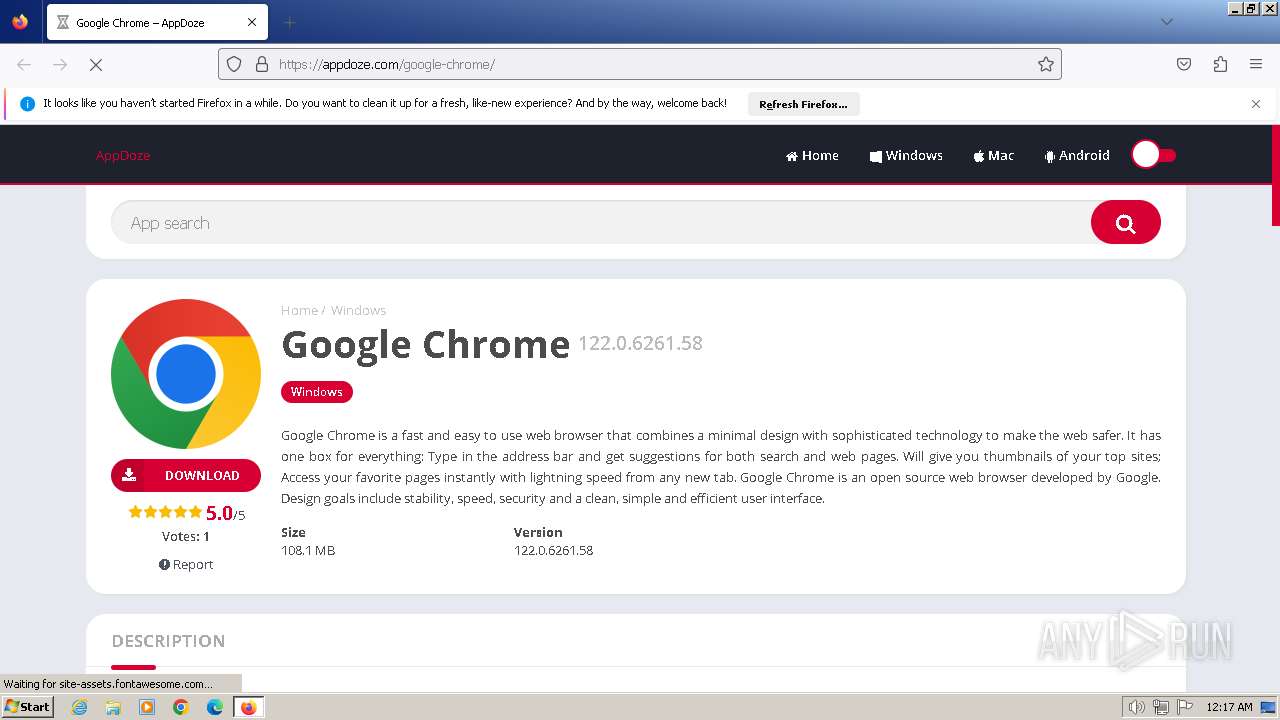Open tracking protection shield icon
1280x720 pixels.
234,64
